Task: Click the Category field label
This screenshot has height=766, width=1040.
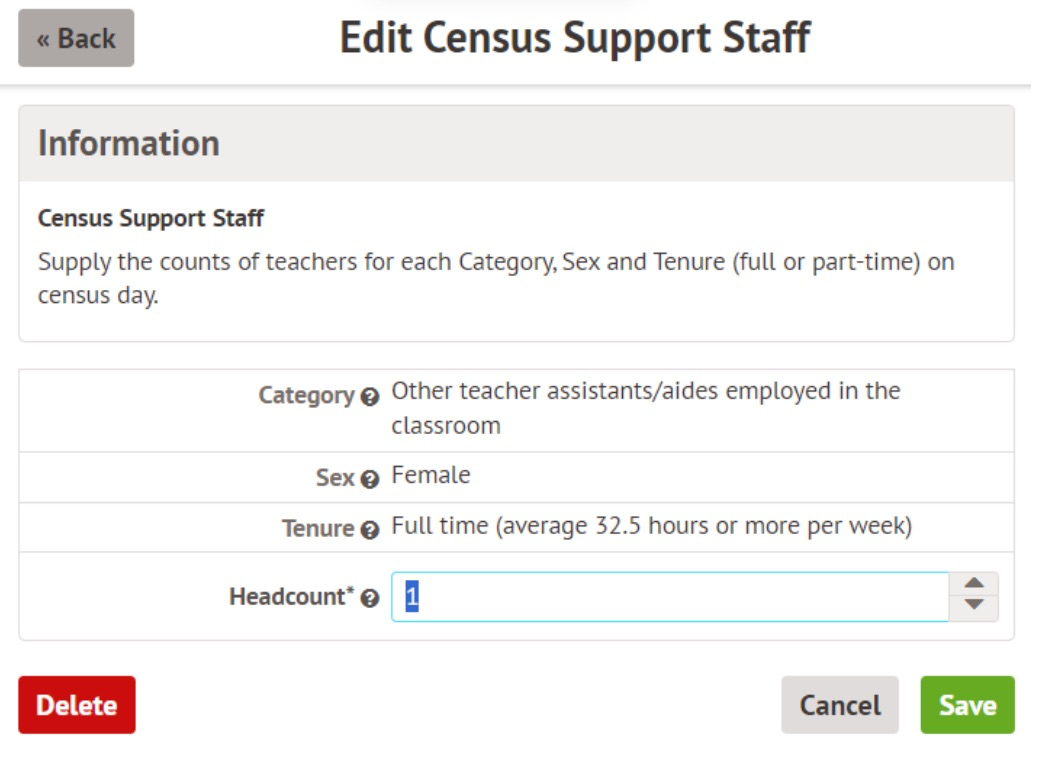Action: (306, 396)
